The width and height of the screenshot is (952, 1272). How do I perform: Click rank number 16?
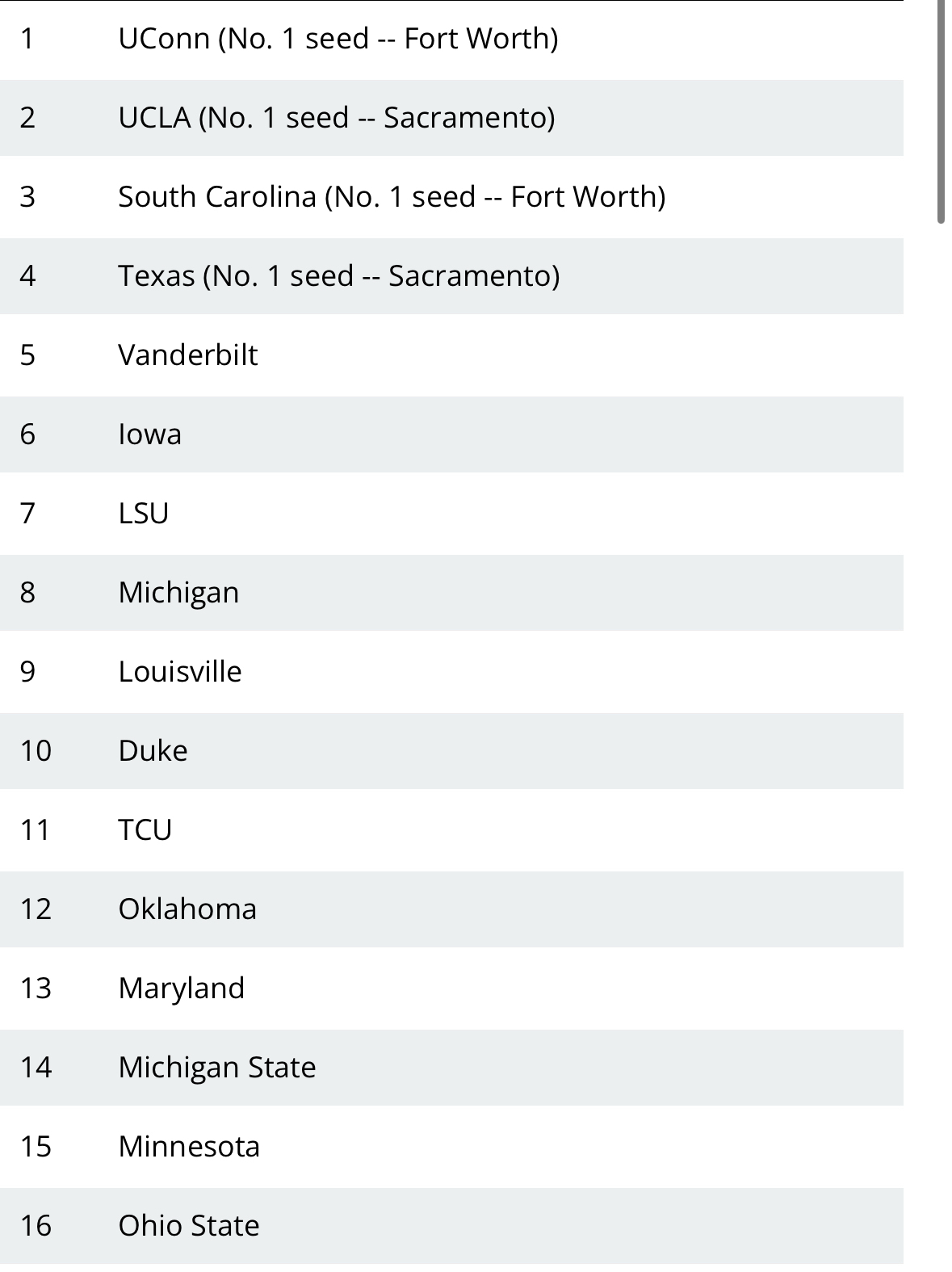coord(36,1226)
